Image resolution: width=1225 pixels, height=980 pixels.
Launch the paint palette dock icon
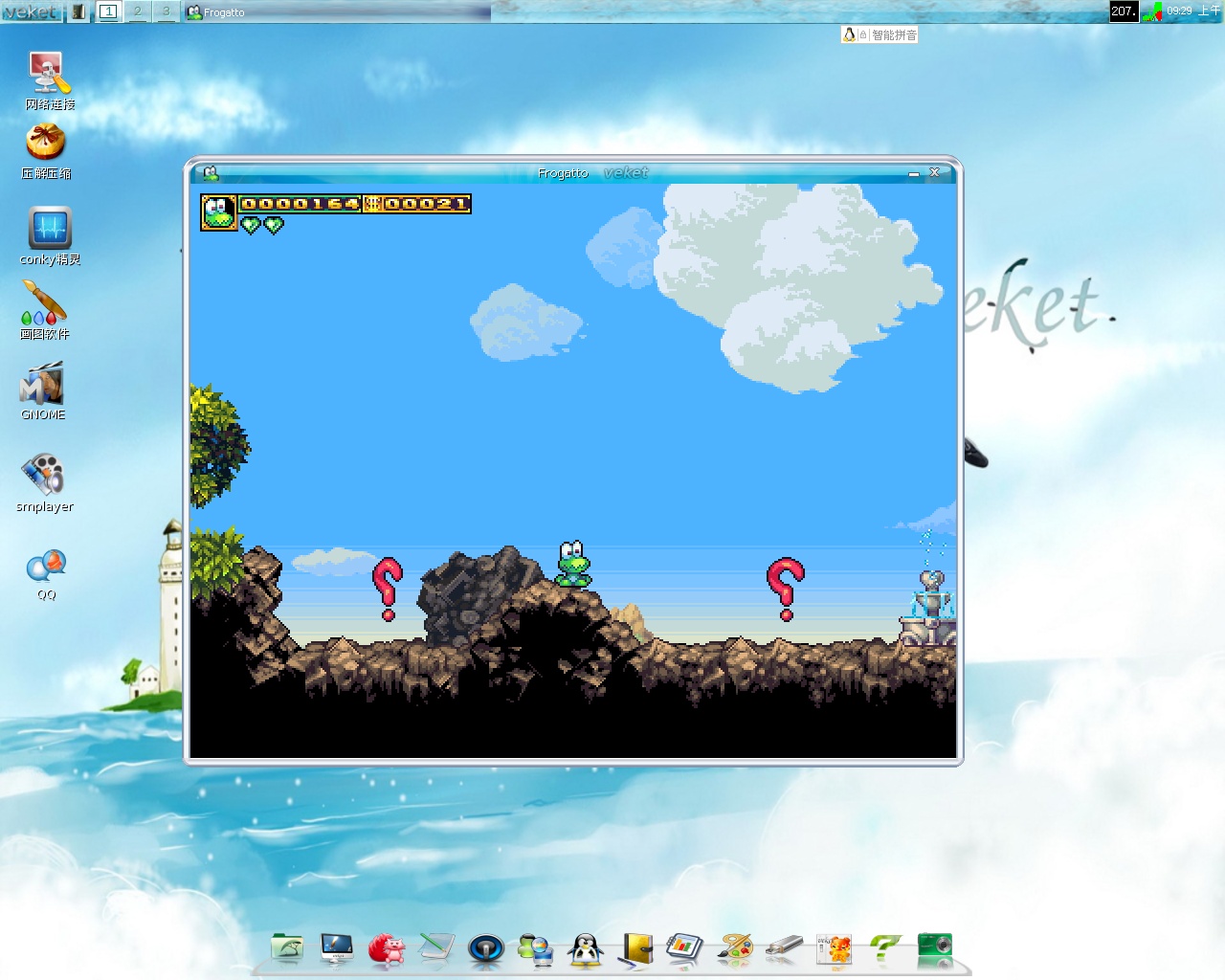pos(735,948)
